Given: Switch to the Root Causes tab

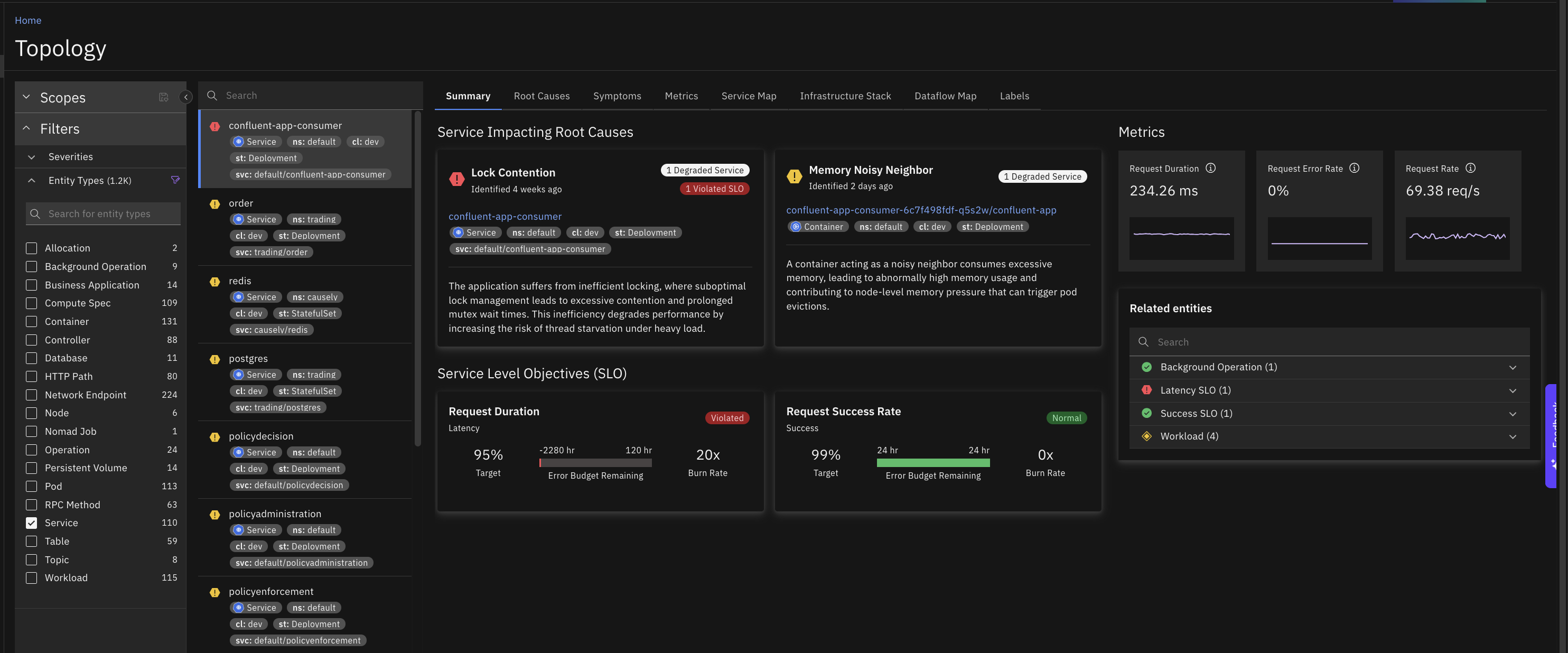Looking at the screenshot, I should point(541,96).
